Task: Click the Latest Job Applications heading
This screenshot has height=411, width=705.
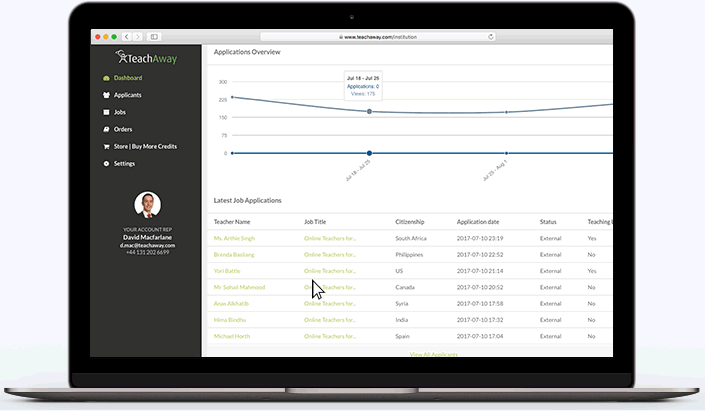Action: (x=247, y=201)
